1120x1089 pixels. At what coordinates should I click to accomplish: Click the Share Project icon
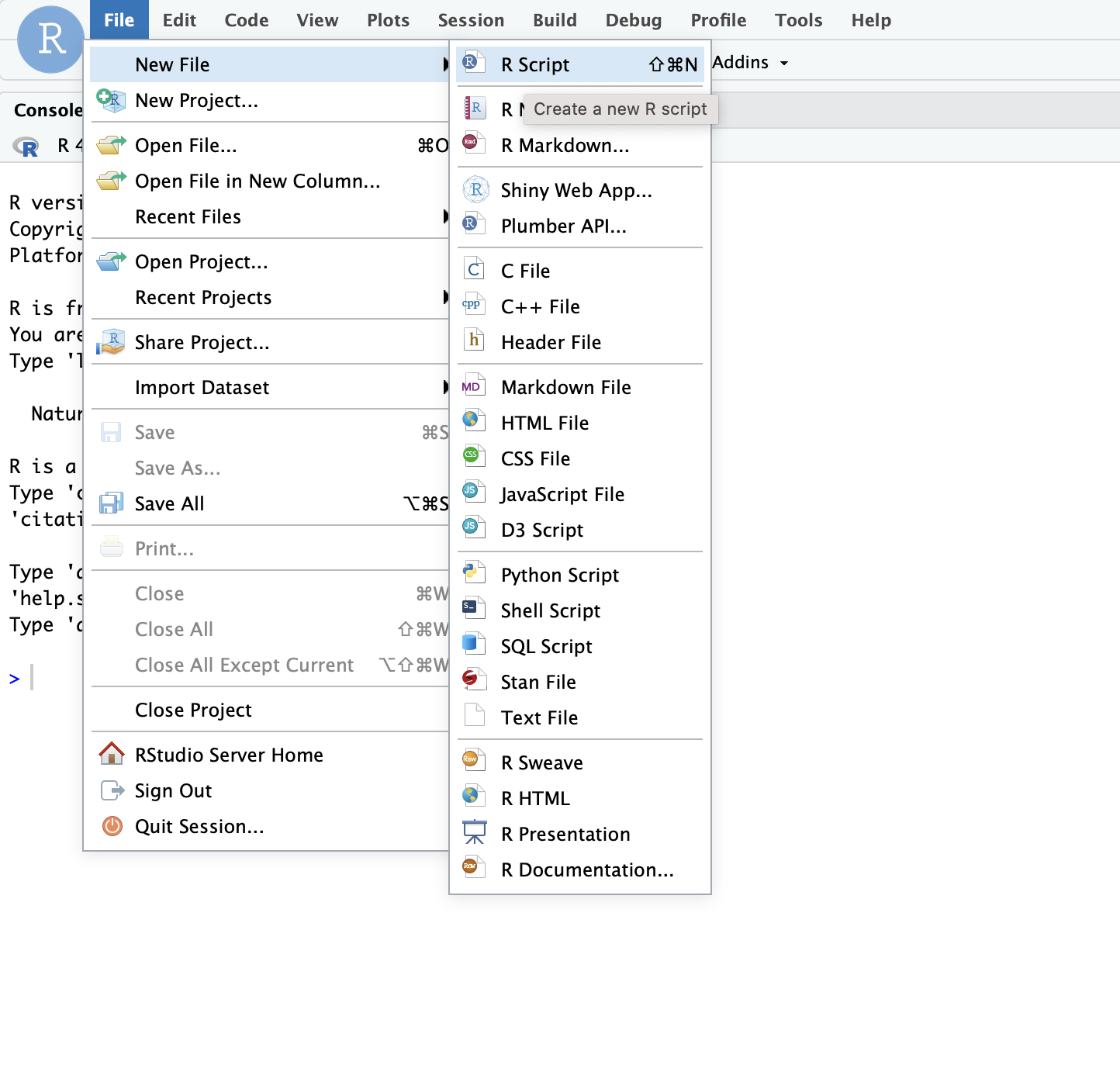click(111, 342)
